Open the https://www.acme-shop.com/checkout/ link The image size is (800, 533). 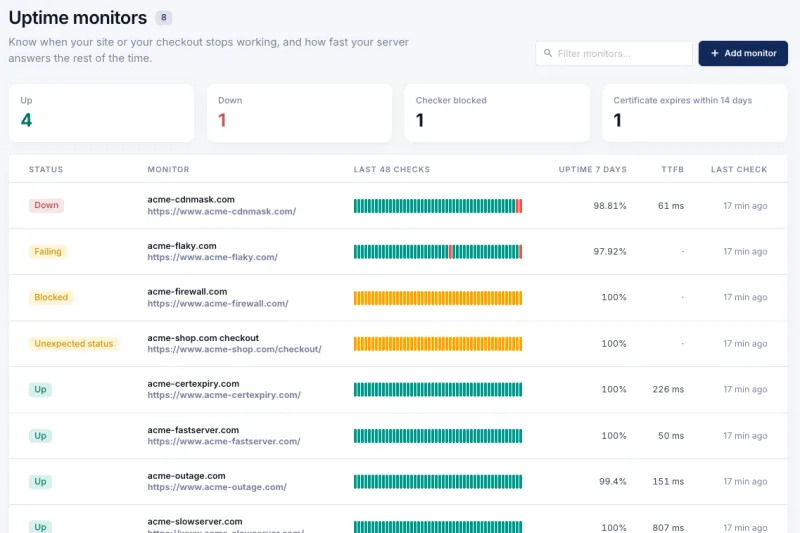pyautogui.click(x=234, y=349)
